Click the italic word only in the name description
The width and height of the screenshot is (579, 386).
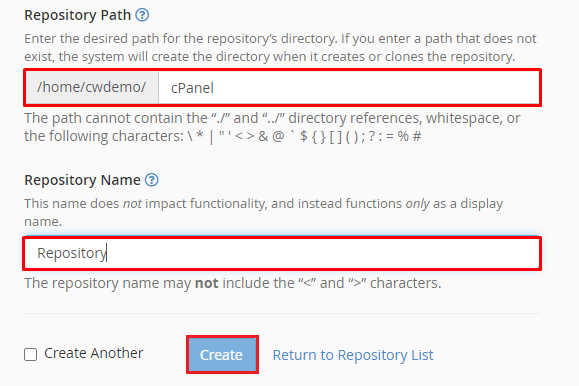click(x=417, y=204)
